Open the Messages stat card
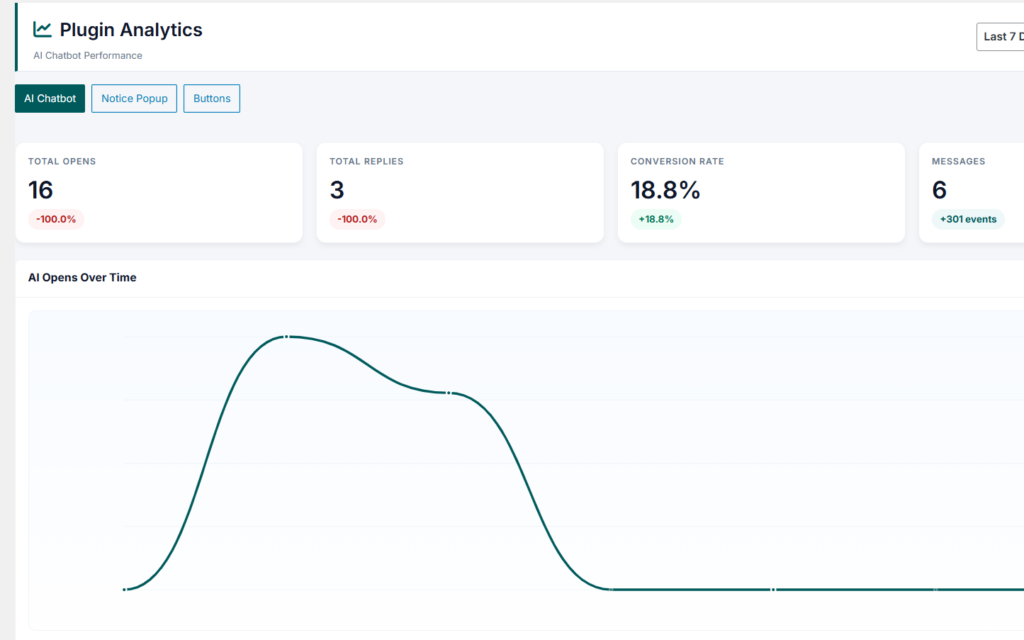 (971, 193)
